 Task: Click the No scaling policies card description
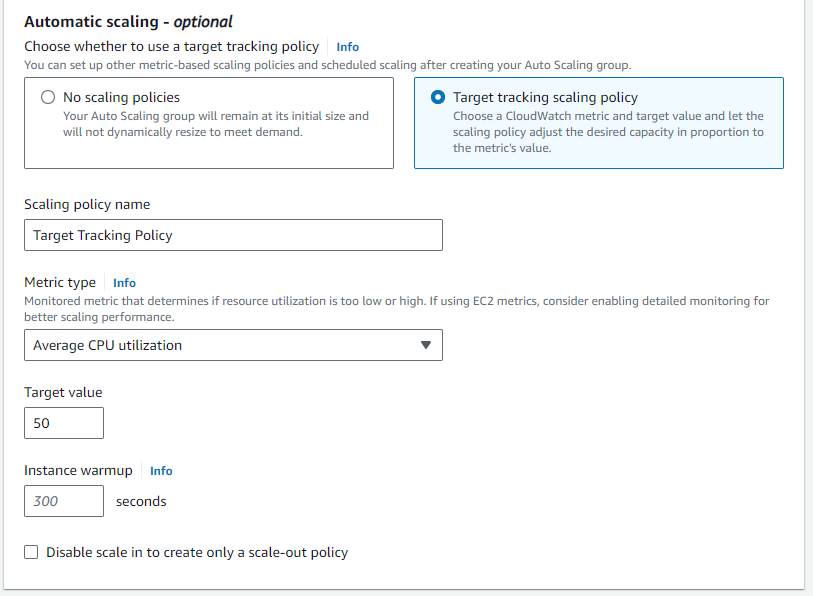click(215, 124)
